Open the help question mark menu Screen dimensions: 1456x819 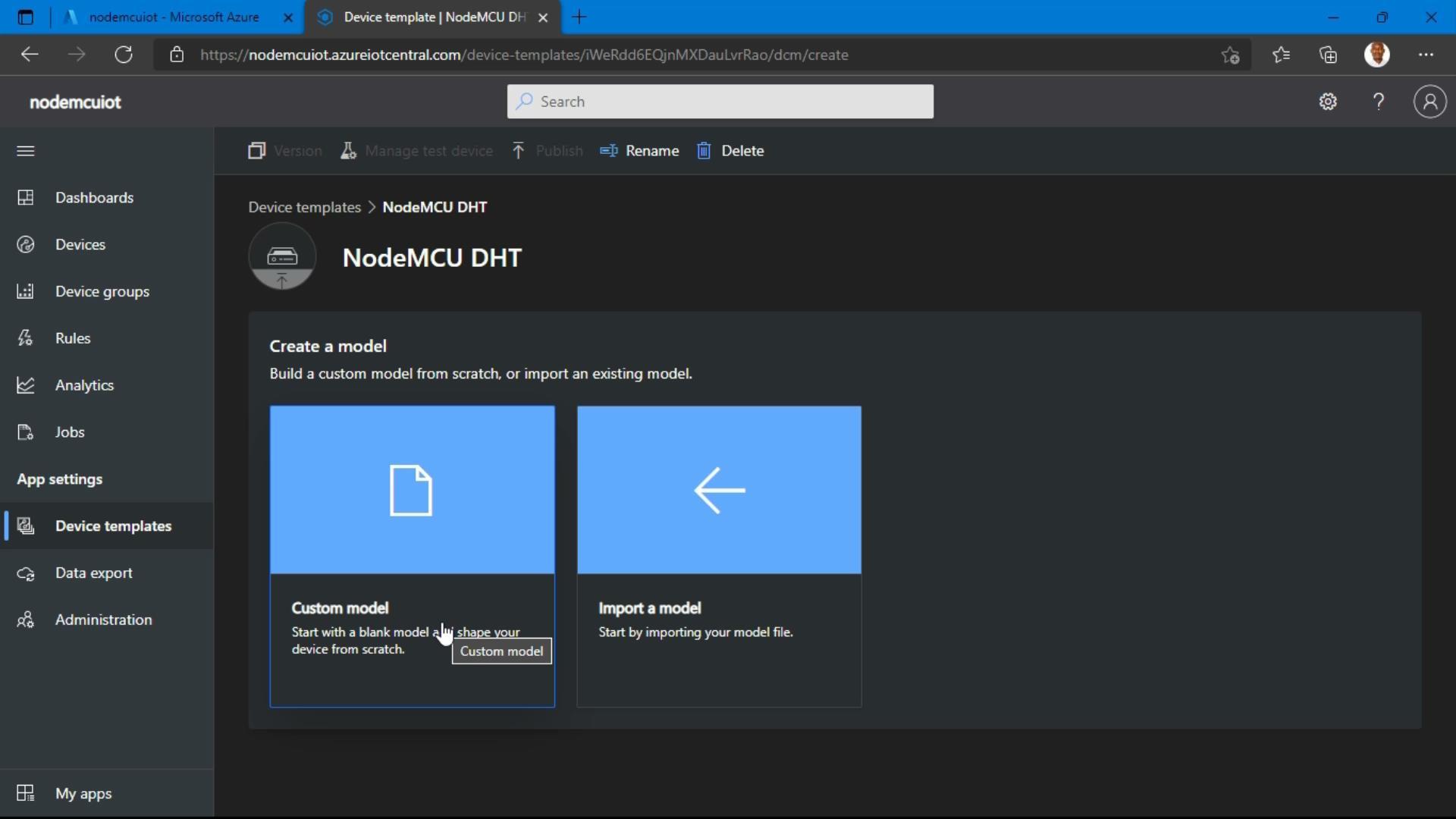point(1379,101)
